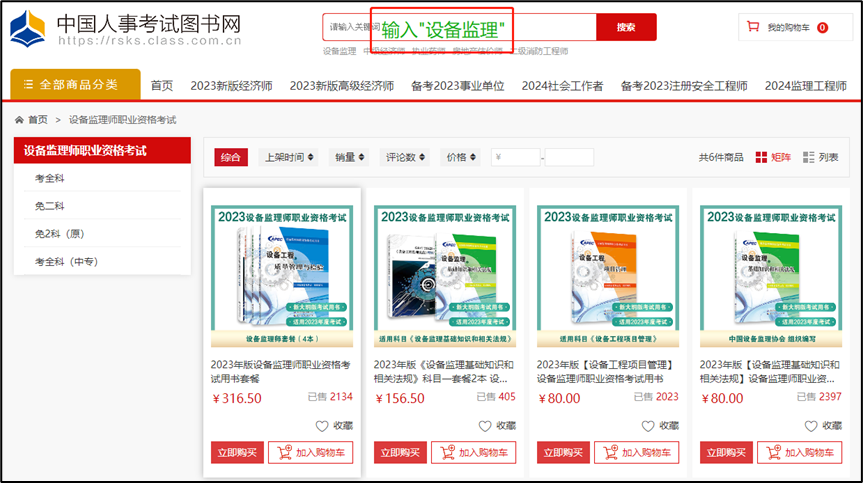
Task: Select the 综合 sorting option
Action: 231,157
